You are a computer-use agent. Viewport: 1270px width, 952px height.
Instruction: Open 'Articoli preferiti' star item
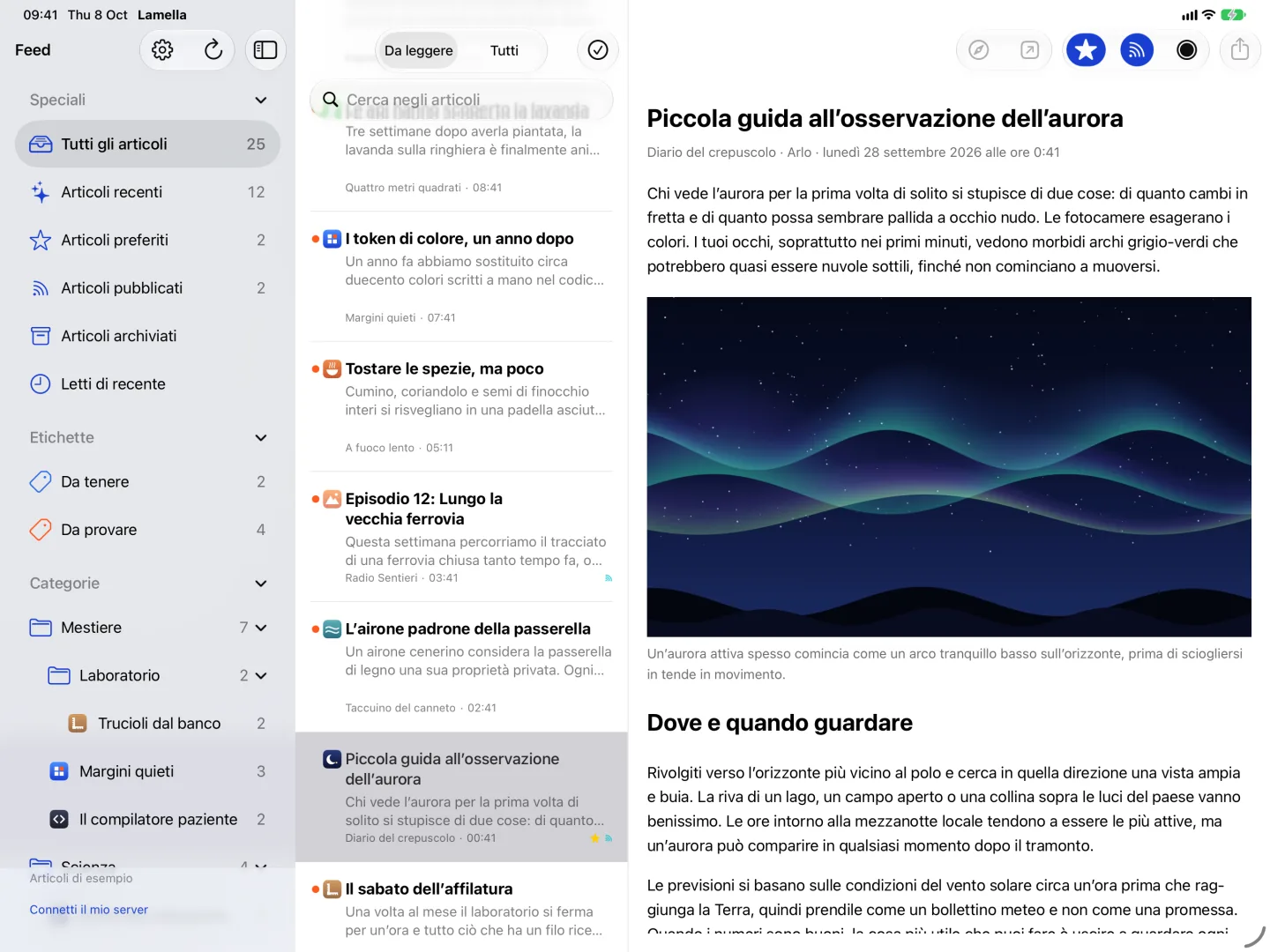pos(147,240)
